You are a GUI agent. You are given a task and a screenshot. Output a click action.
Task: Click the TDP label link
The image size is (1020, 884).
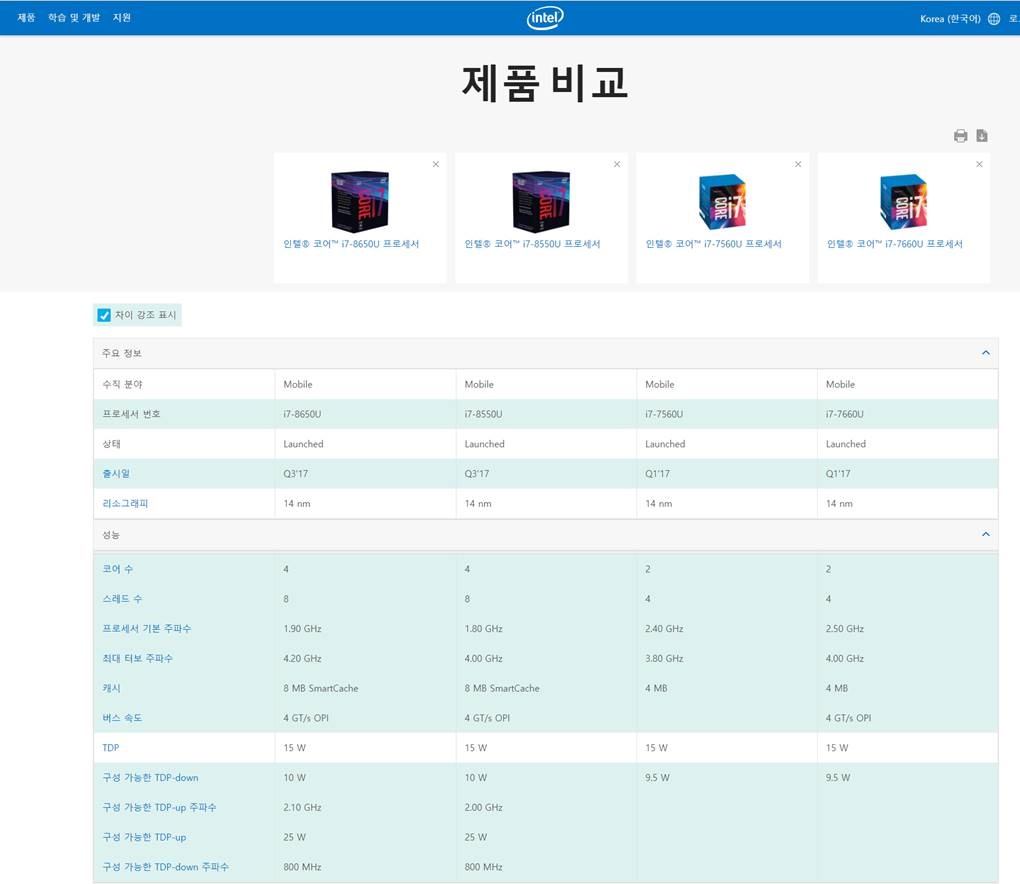(x=111, y=748)
